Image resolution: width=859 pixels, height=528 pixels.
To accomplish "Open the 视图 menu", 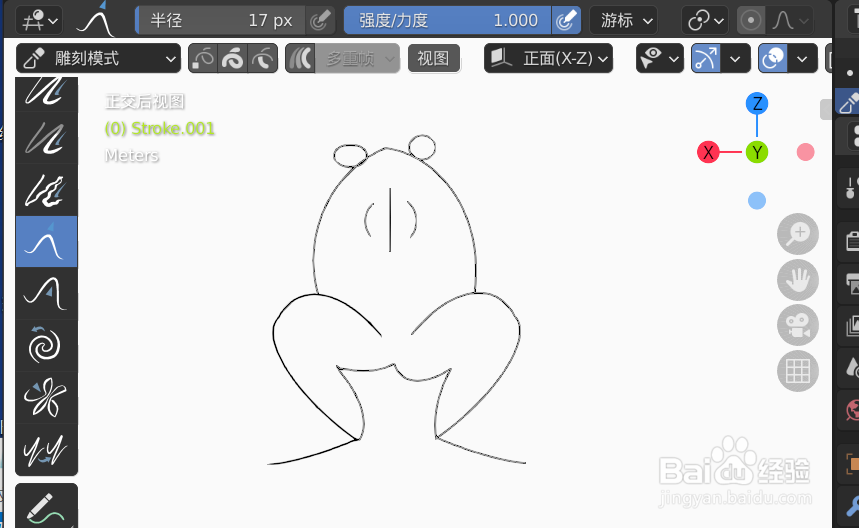I will [x=433, y=58].
